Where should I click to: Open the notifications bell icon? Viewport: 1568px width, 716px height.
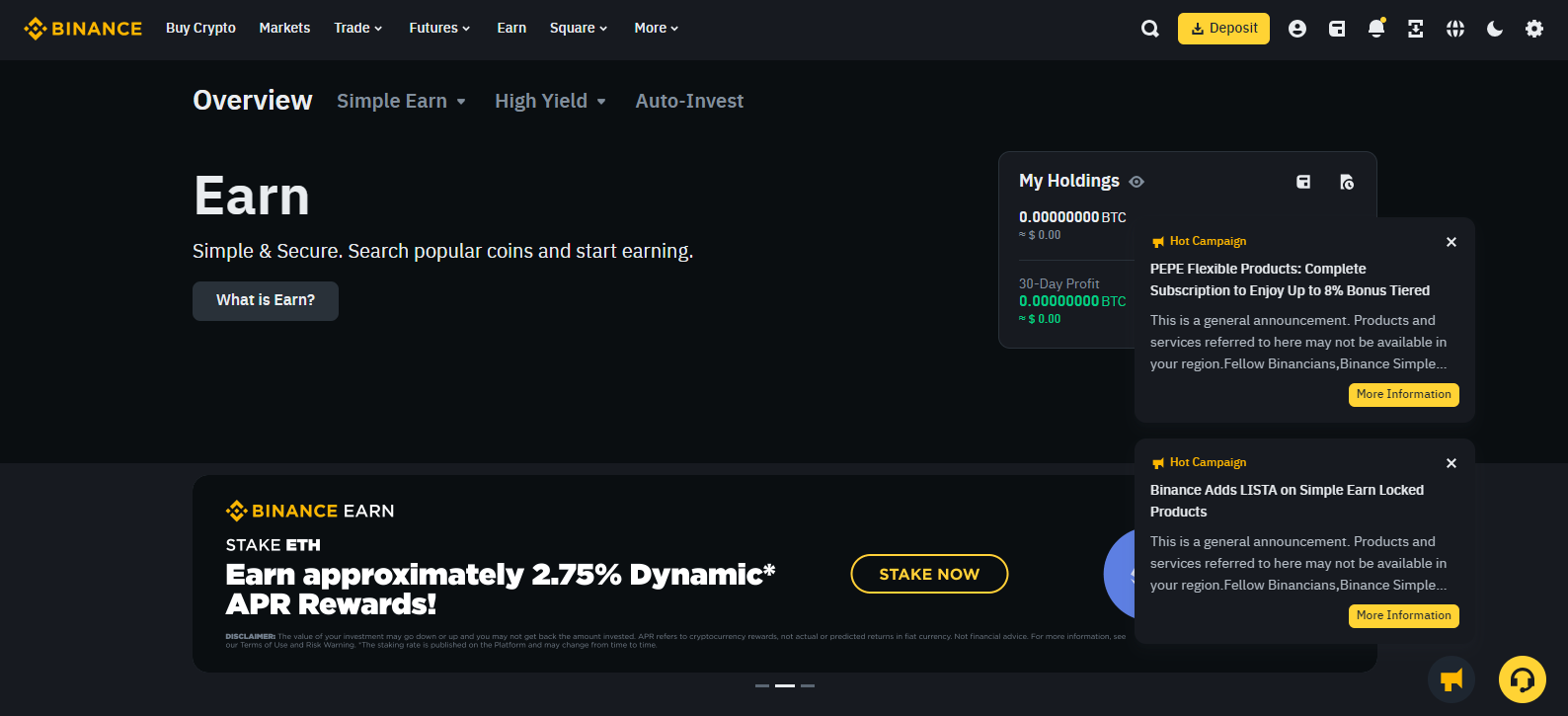[1376, 29]
